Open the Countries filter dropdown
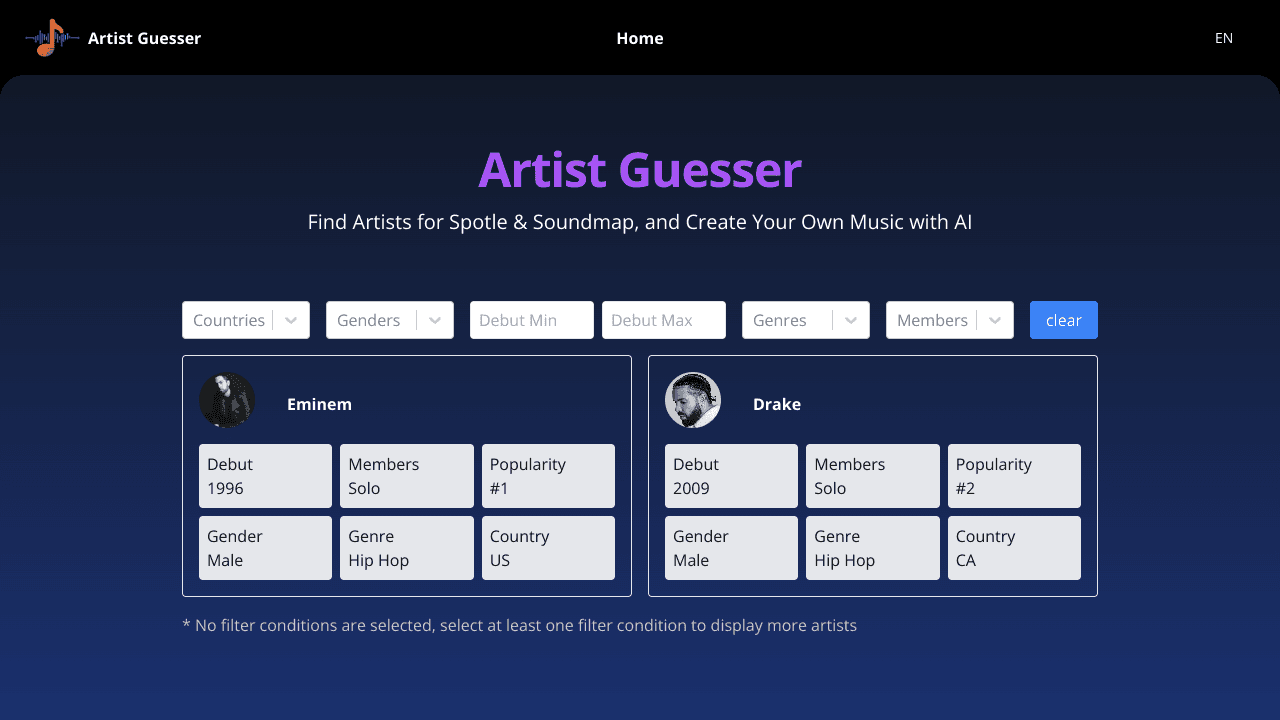 [246, 320]
